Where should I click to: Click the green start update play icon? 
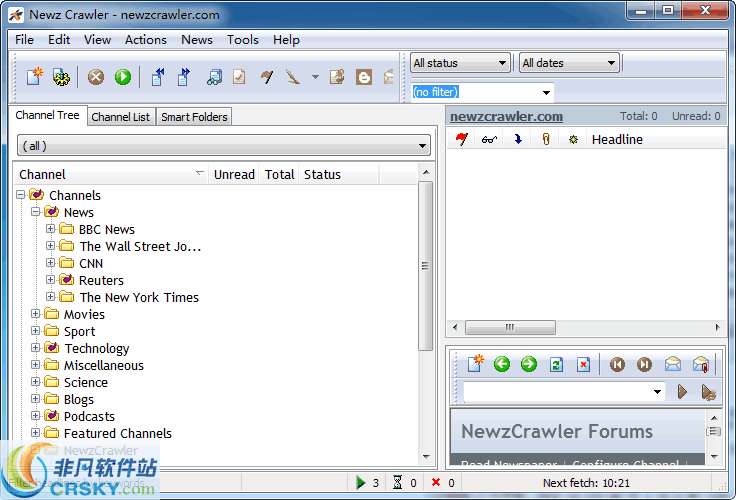point(123,77)
